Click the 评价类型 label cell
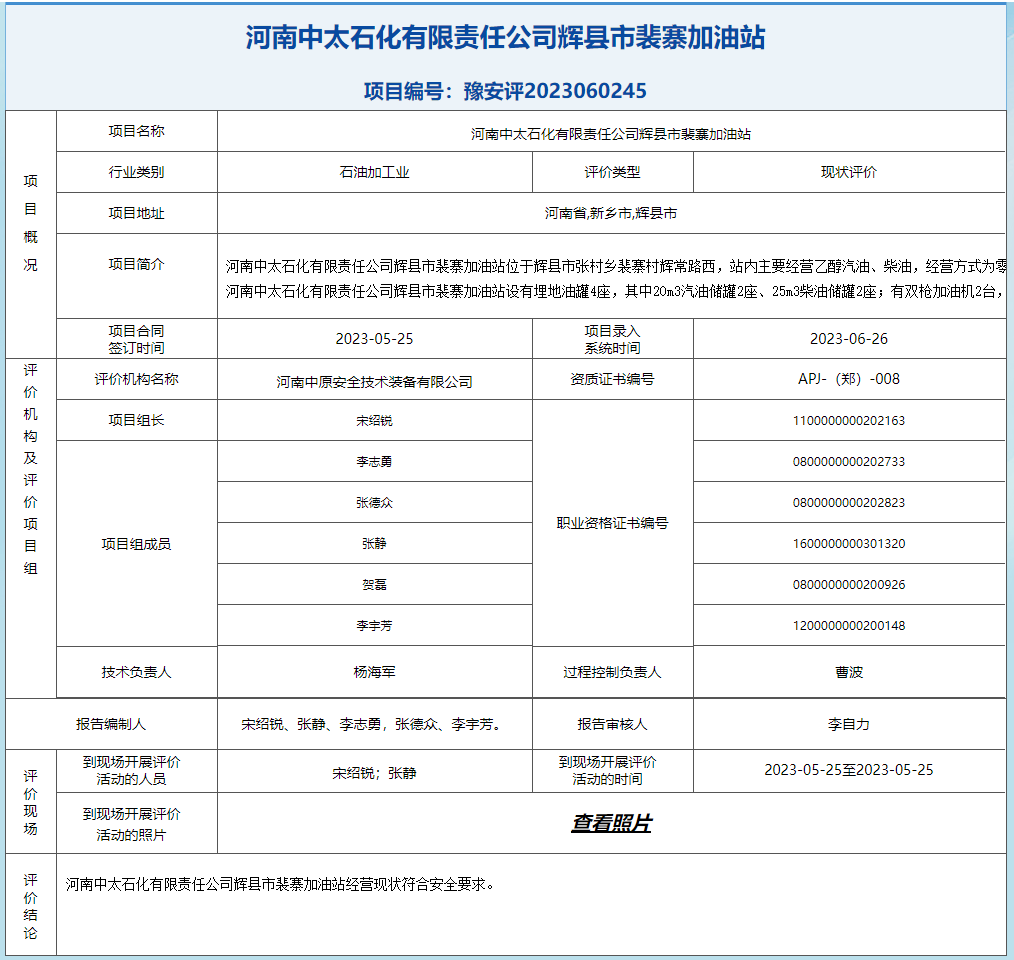The width and height of the screenshot is (1014, 960). coord(612,172)
